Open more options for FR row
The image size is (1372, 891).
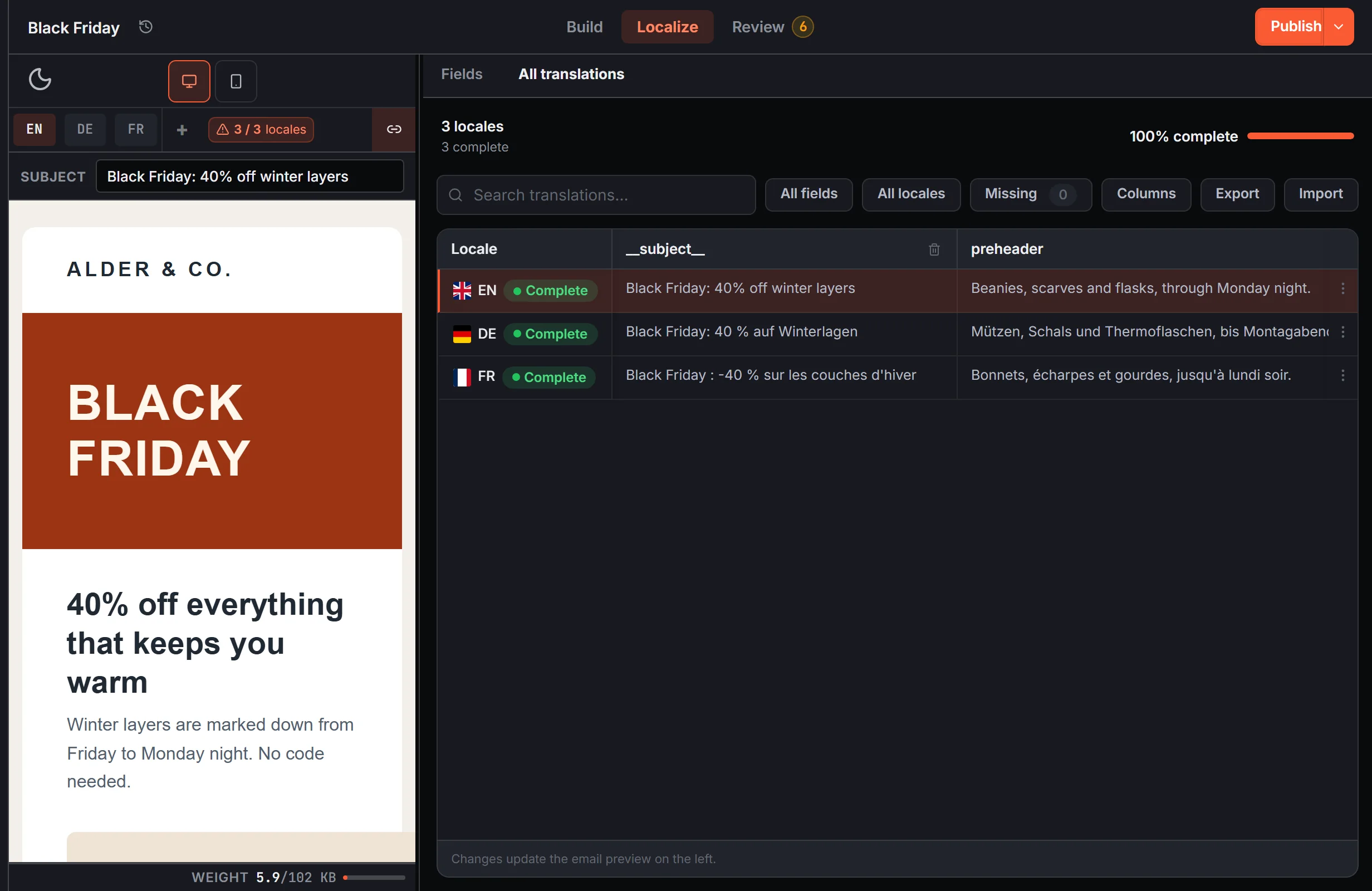pos(1342,376)
